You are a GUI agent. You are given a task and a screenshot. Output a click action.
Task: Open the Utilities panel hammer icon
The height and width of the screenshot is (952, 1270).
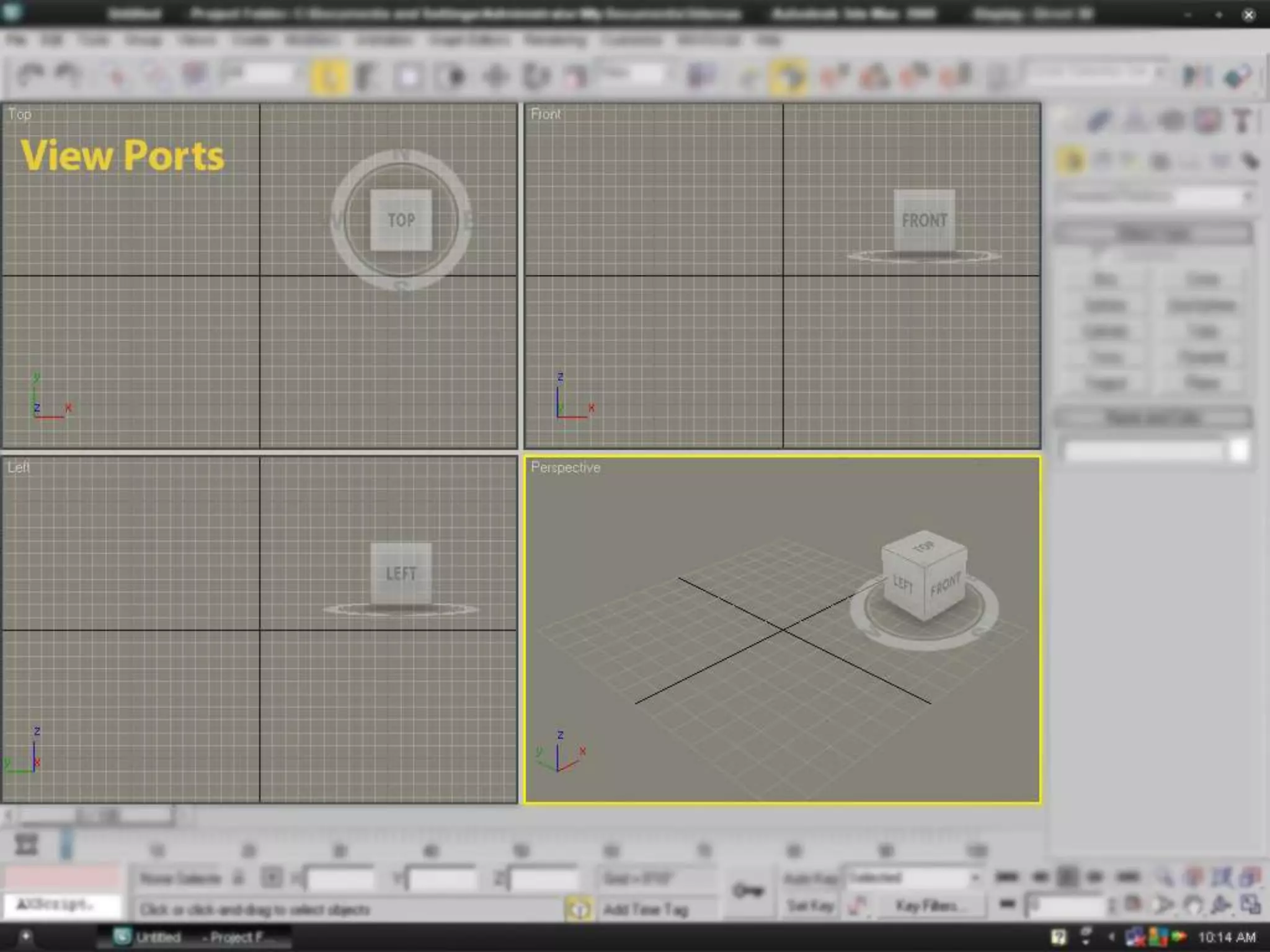1242,121
